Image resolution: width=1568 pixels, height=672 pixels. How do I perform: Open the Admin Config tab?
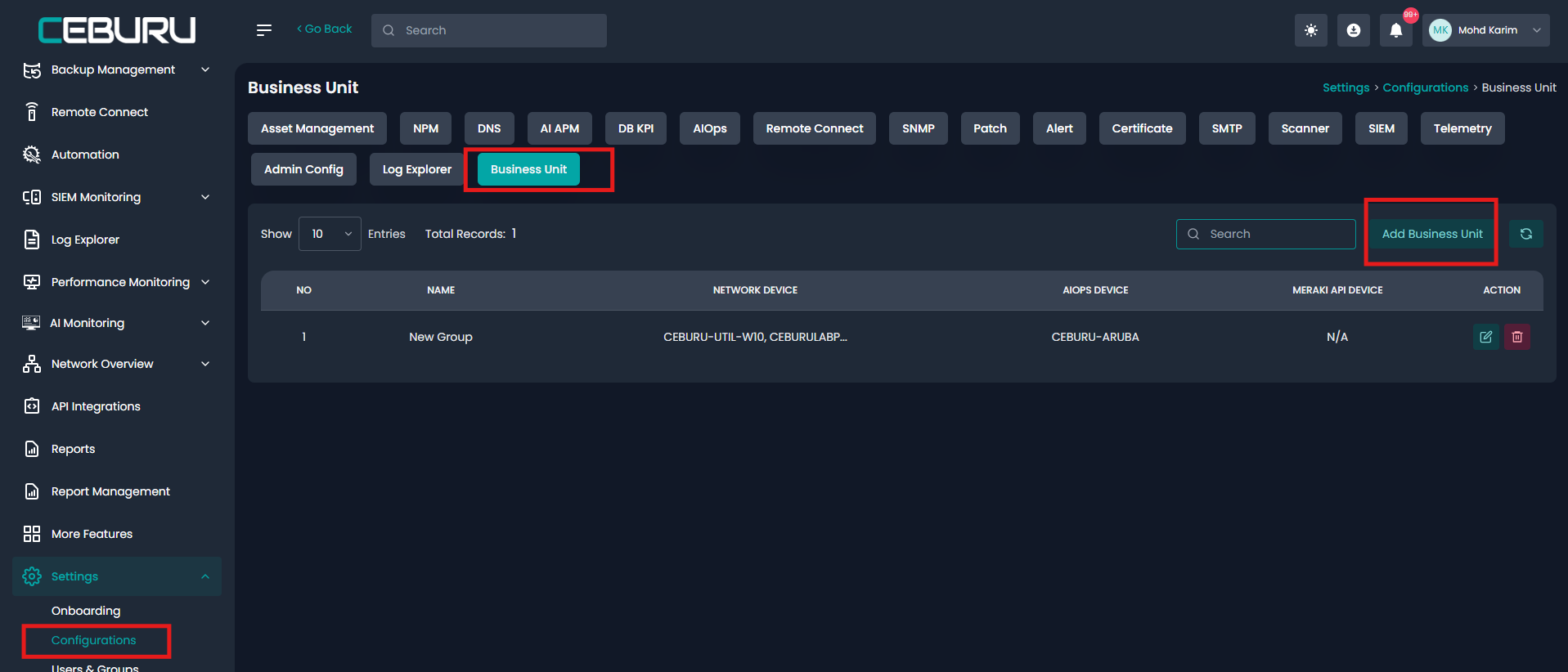coord(303,169)
